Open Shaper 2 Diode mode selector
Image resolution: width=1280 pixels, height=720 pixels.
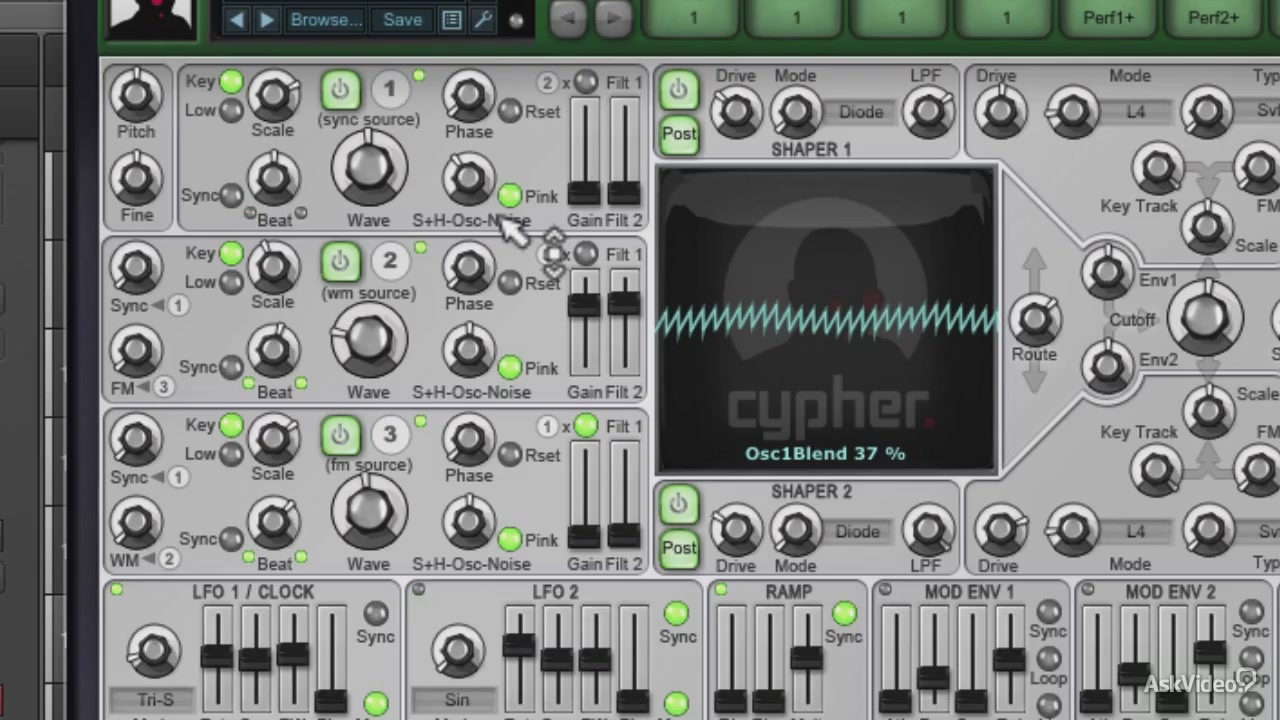(x=857, y=531)
